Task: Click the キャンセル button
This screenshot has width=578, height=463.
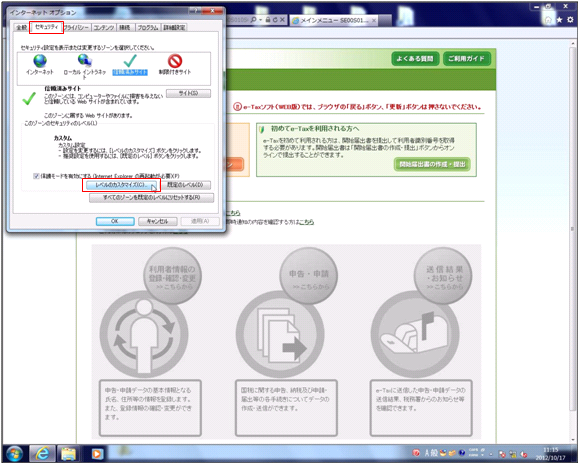Action: pyautogui.click(x=158, y=221)
